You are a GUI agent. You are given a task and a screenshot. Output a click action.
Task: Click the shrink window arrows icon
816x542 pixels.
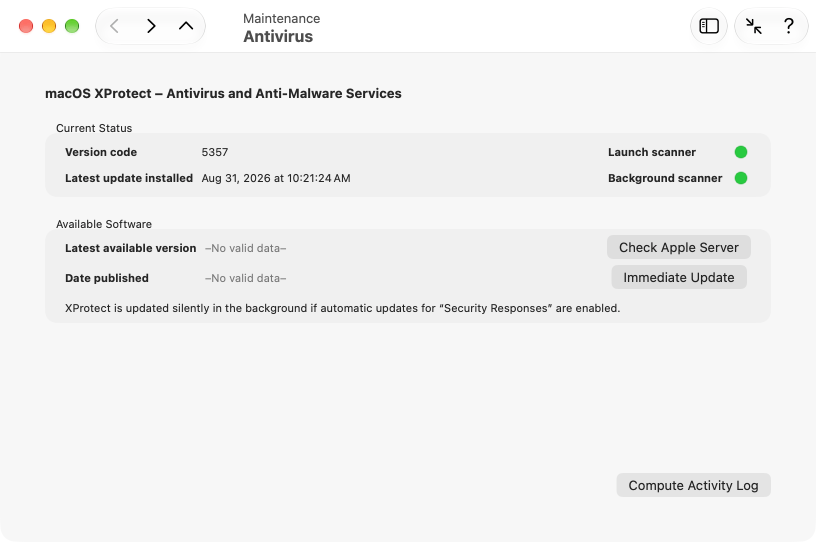click(x=754, y=26)
